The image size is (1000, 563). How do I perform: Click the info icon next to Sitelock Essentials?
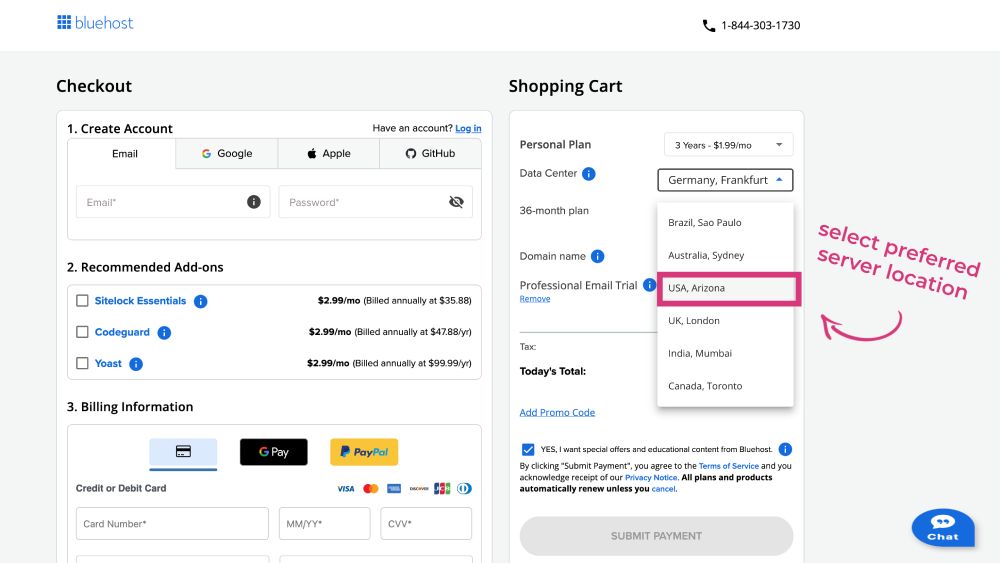[x=200, y=301]
